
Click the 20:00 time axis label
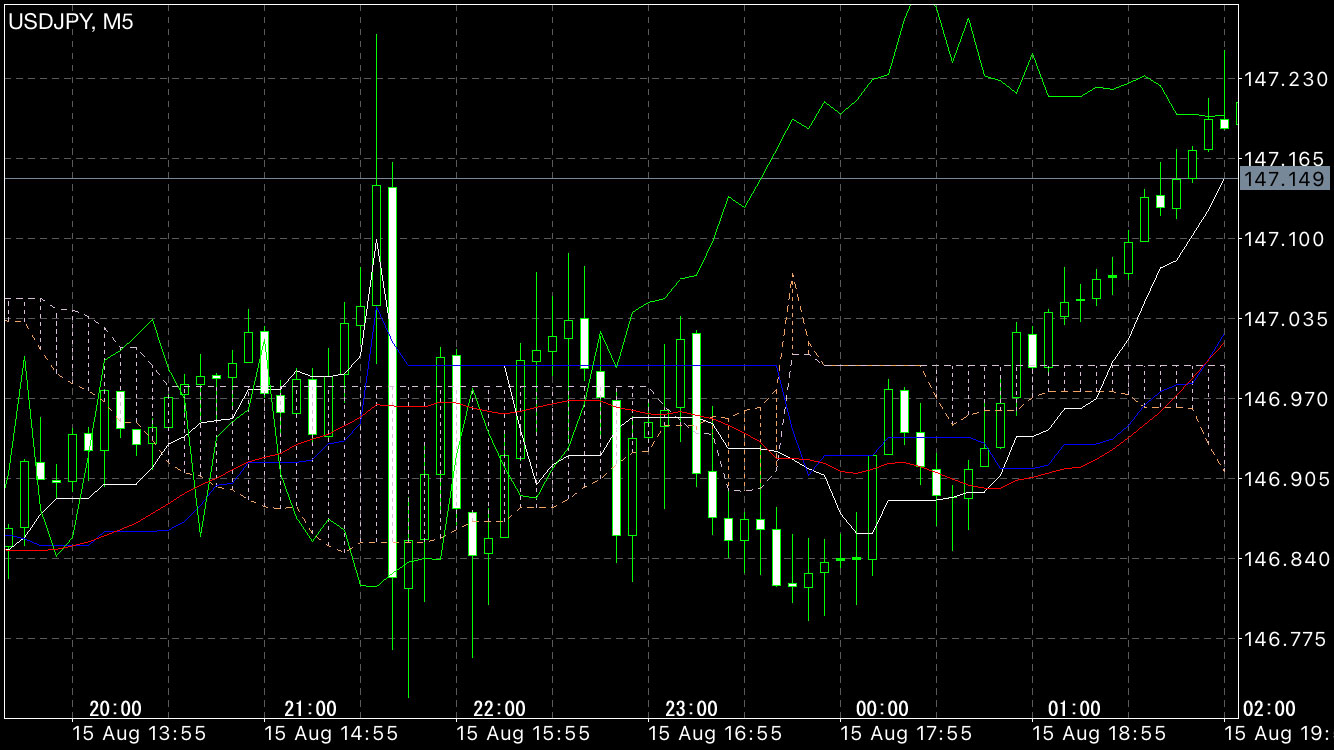(115, 709)
